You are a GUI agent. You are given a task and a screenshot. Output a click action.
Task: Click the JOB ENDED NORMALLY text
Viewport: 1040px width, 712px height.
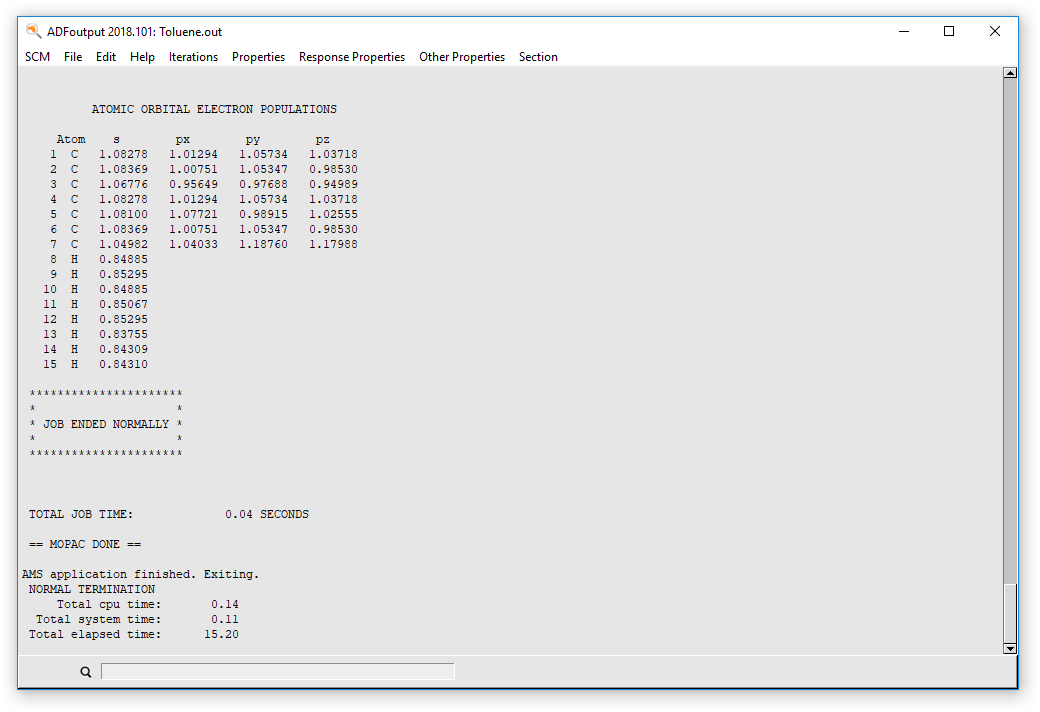click(x=106, y=424)
